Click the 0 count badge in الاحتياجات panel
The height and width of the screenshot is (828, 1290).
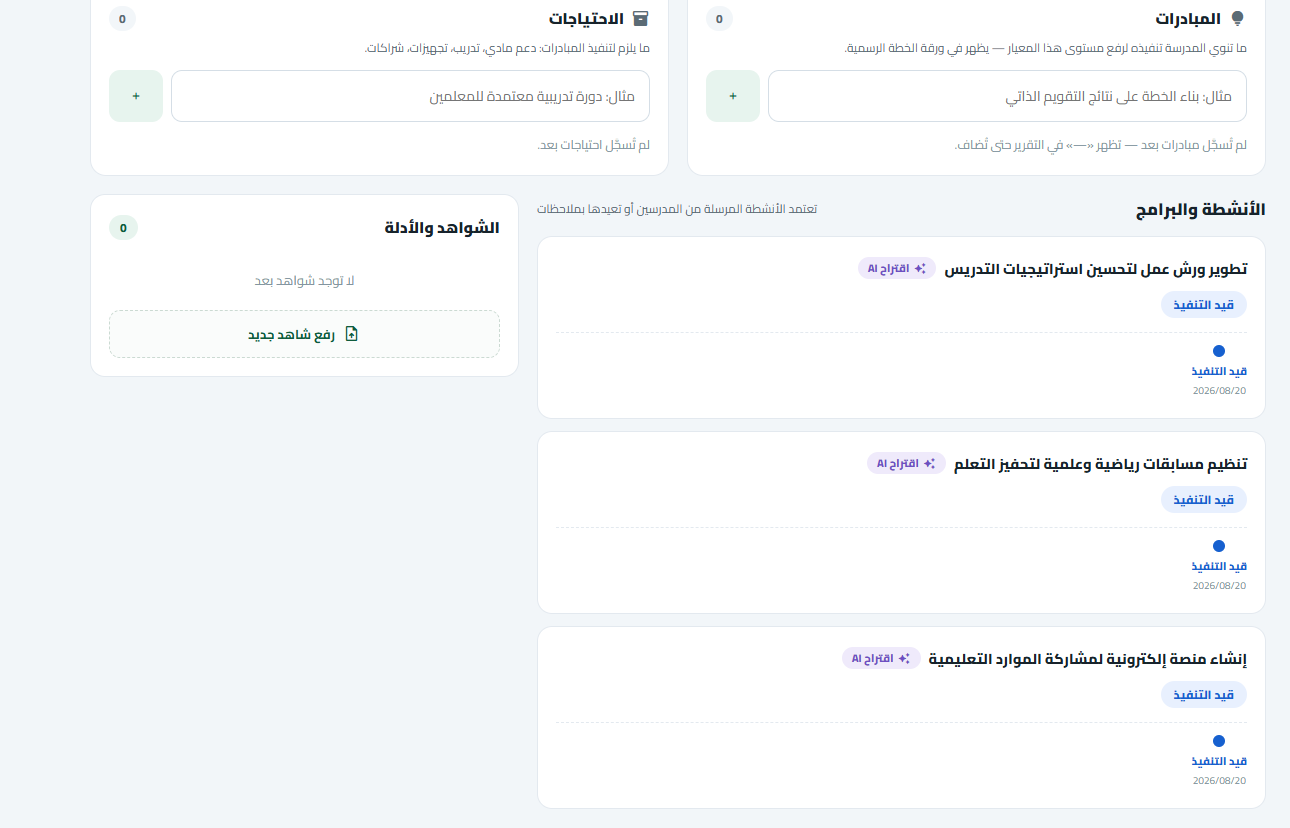[x=122, y=19]
